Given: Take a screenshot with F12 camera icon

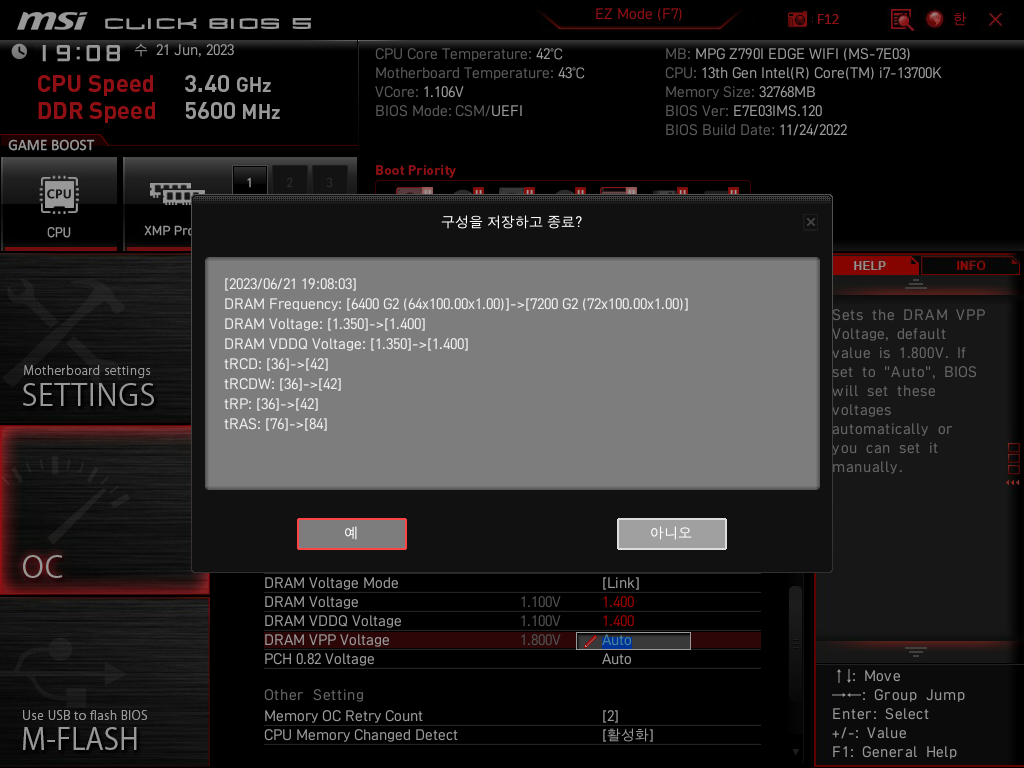Looking at the screenshot, I should pos(797,19).
